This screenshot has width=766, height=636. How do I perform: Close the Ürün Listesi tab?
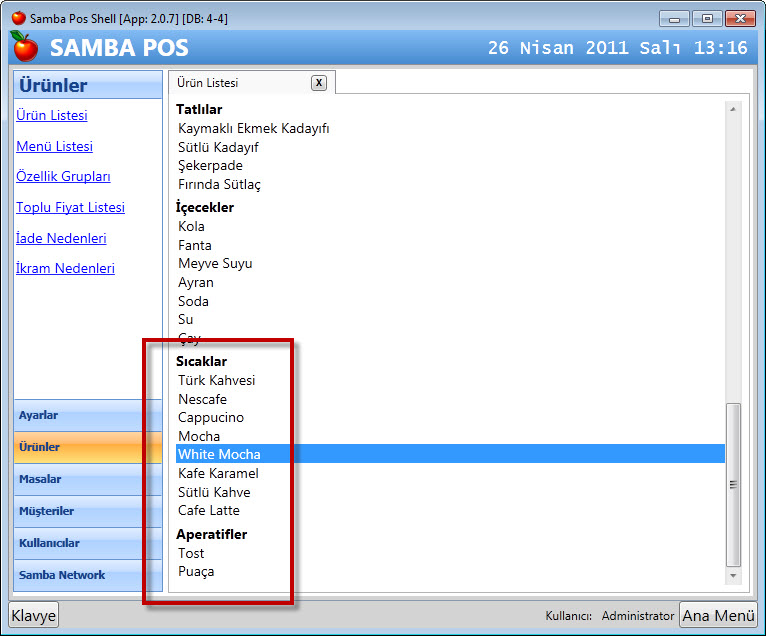[x=318, y=83]
